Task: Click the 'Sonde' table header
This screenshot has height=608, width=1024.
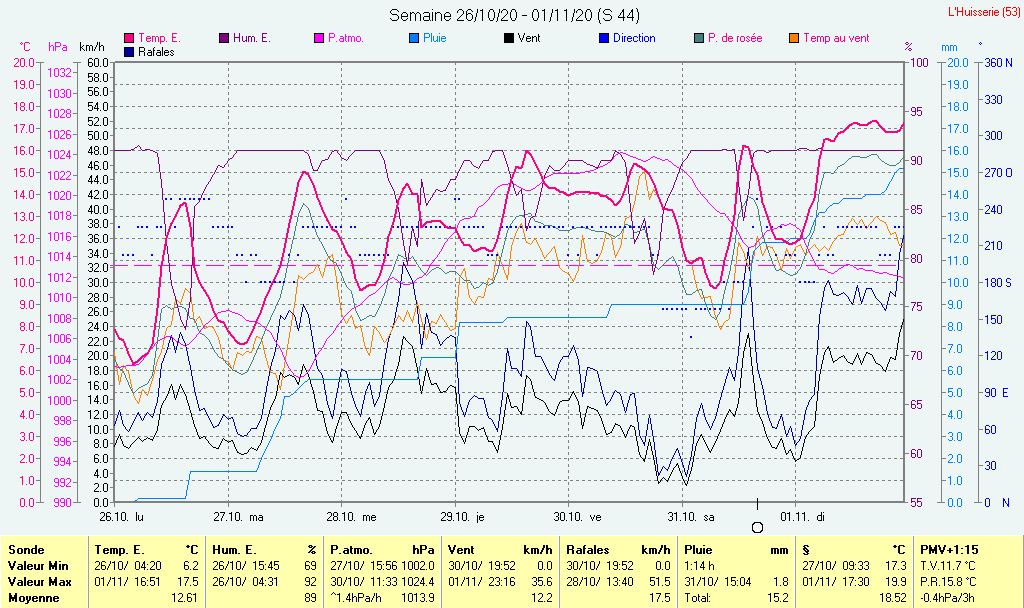Action: coord(26,550)
